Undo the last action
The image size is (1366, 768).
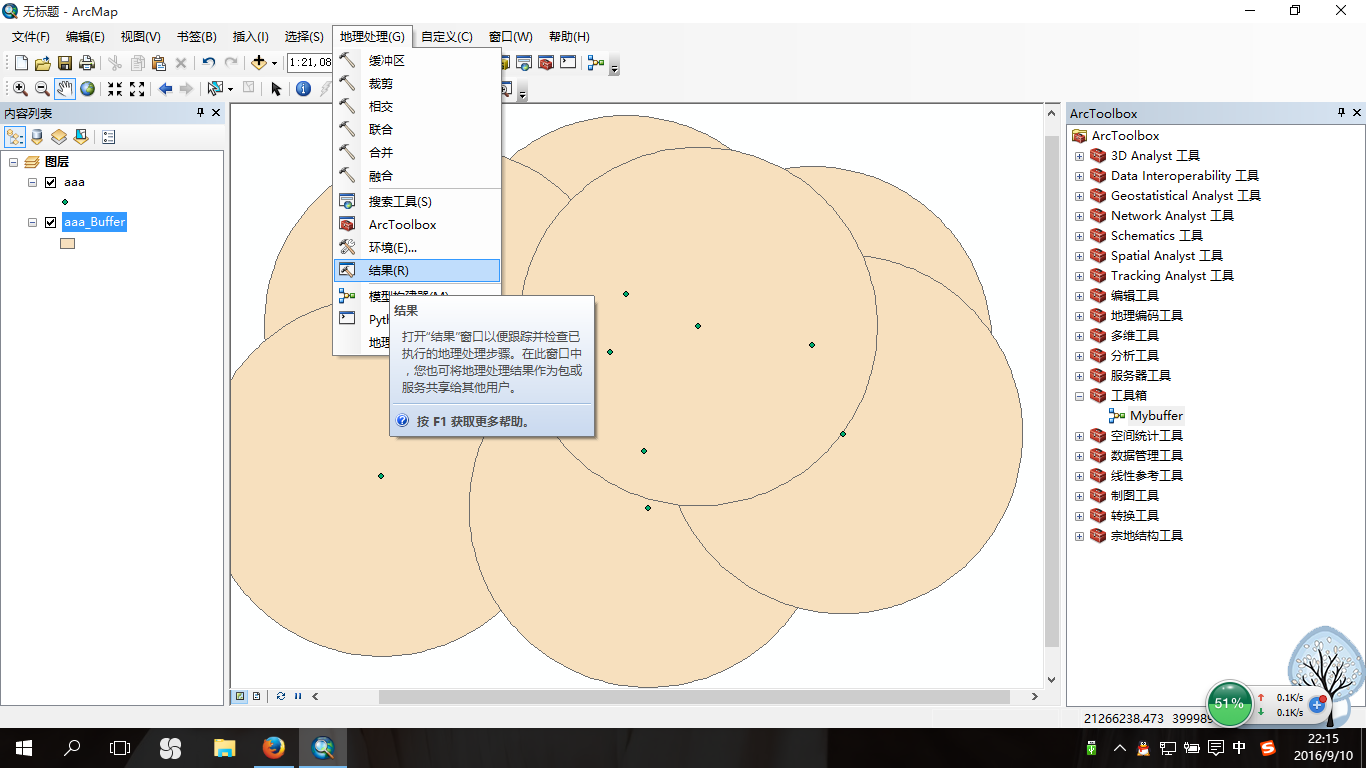tap(209, 63)
